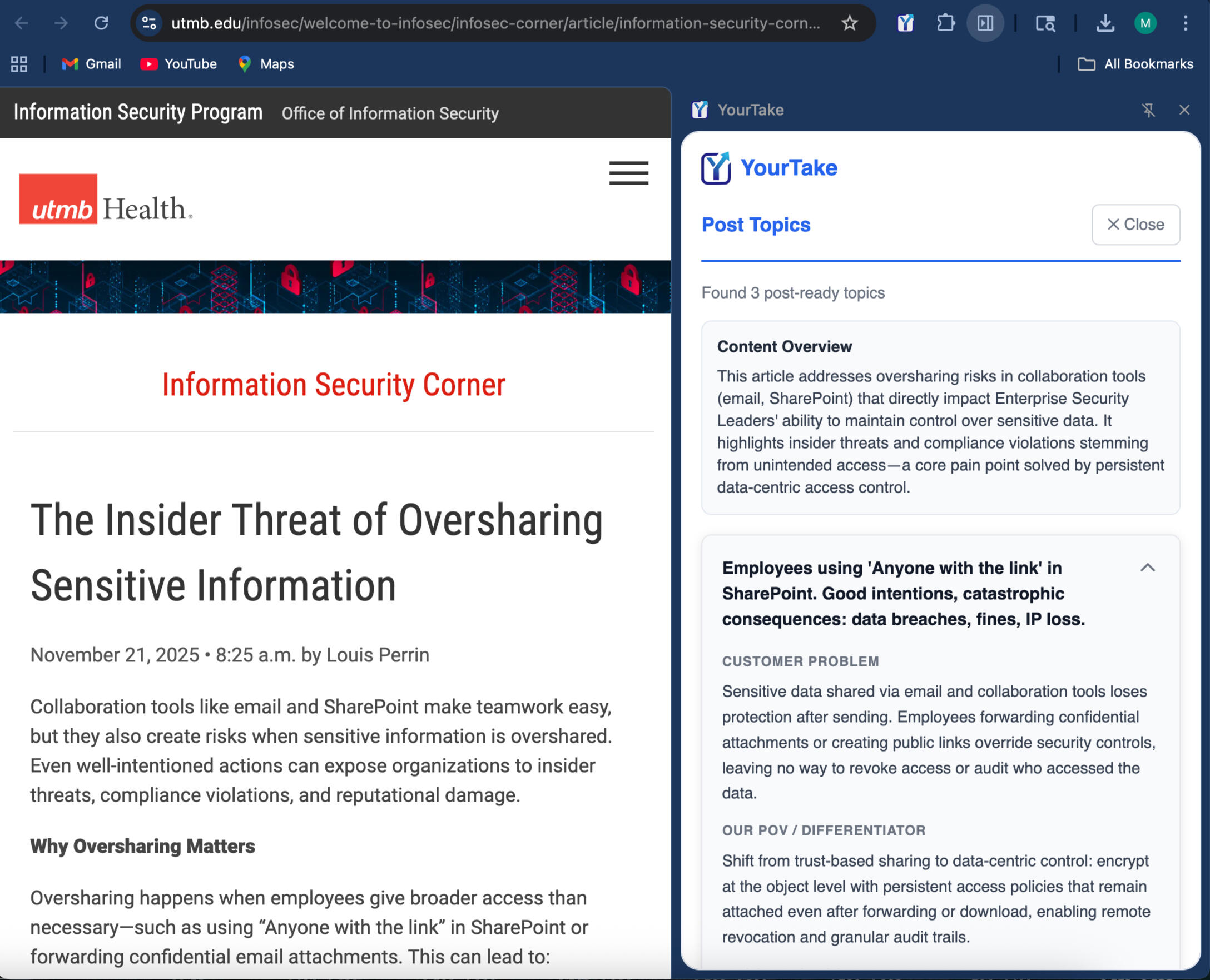Viewport: 1210px width, 980px height.
Task: Open the Gmail bookmark
Action: [x=91, y=64]
